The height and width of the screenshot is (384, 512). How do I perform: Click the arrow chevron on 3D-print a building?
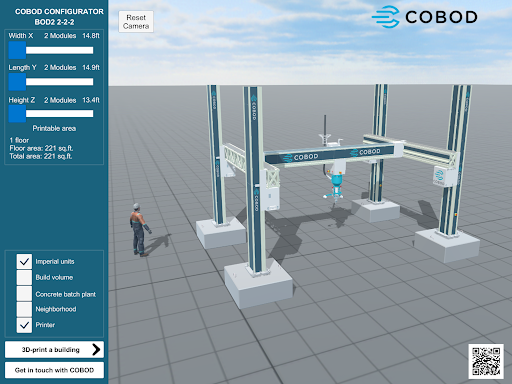(x=96, y=349)
